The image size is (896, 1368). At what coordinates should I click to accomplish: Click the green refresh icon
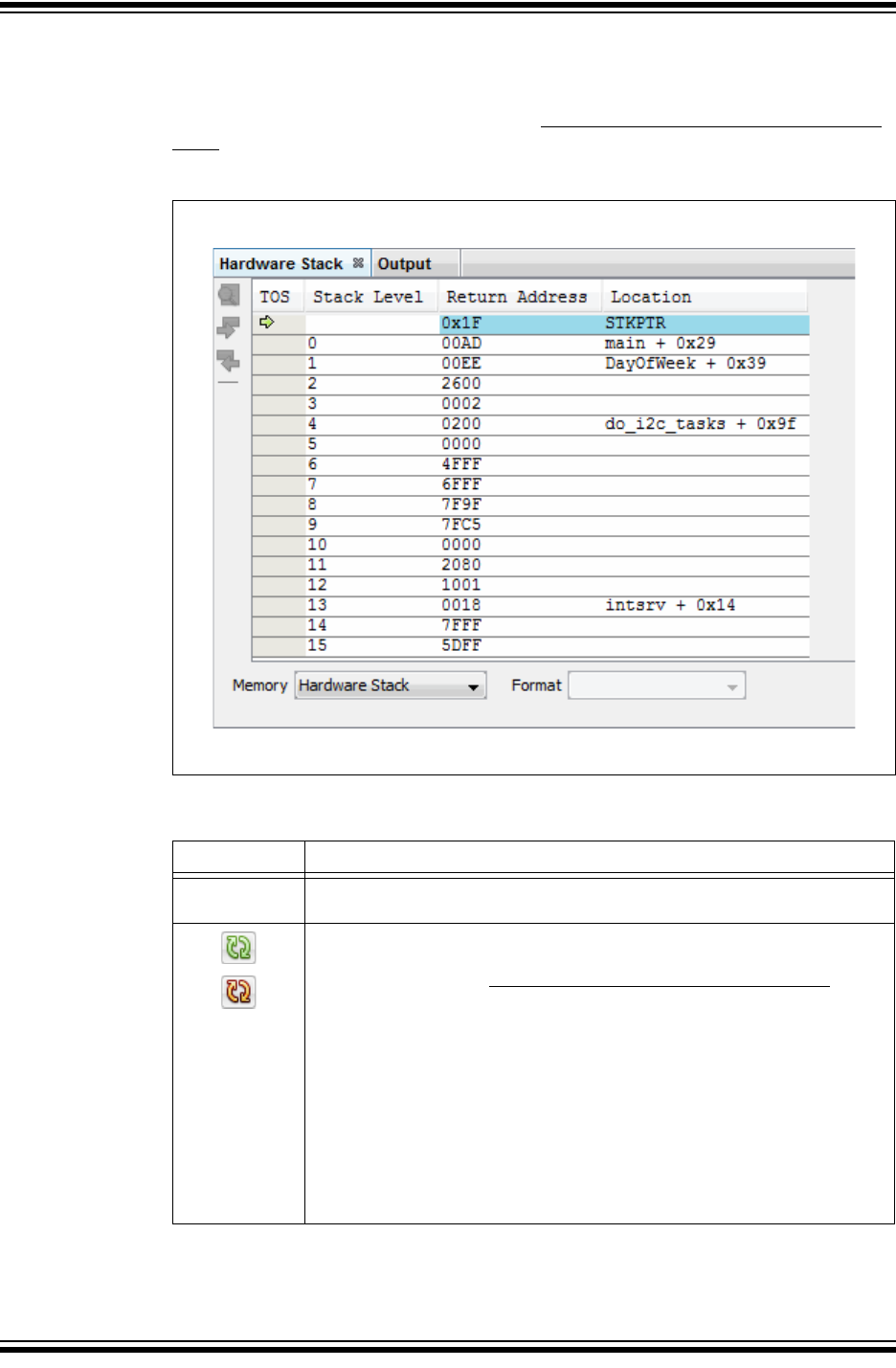tap(238, 948)
